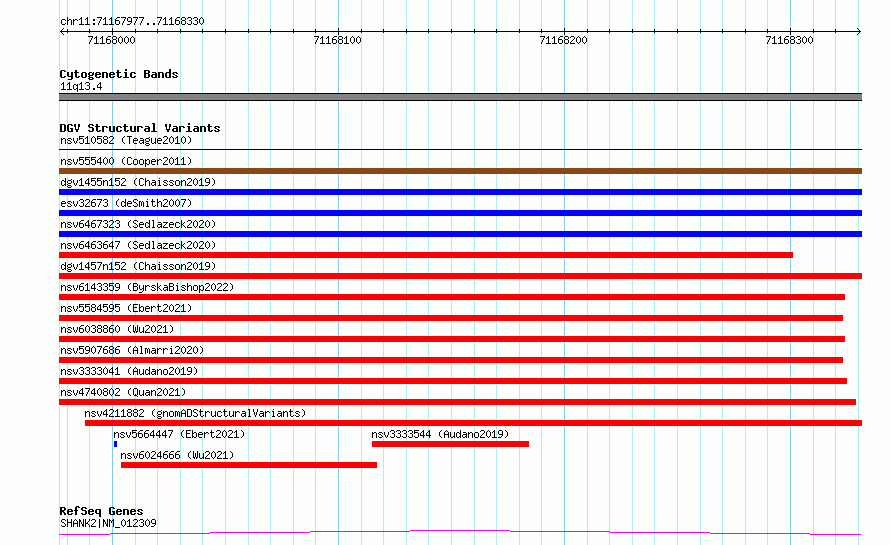Click the blue esv32673 variant bar
Viewport: 890px width, 545px height.
point(460,213)
